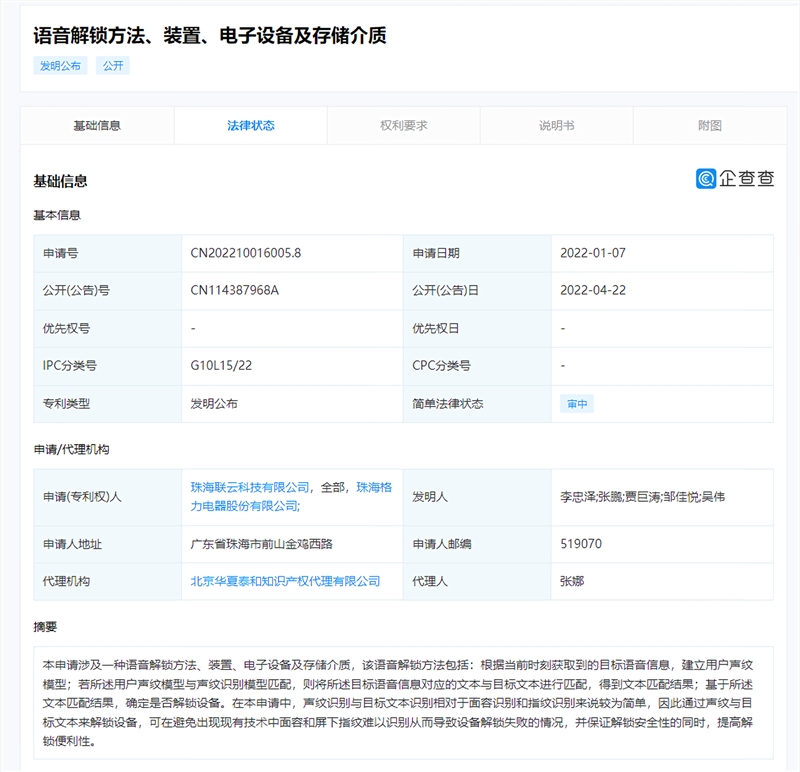
Task: Select IPC classification G10L15/22
Action: coord(221,366)
